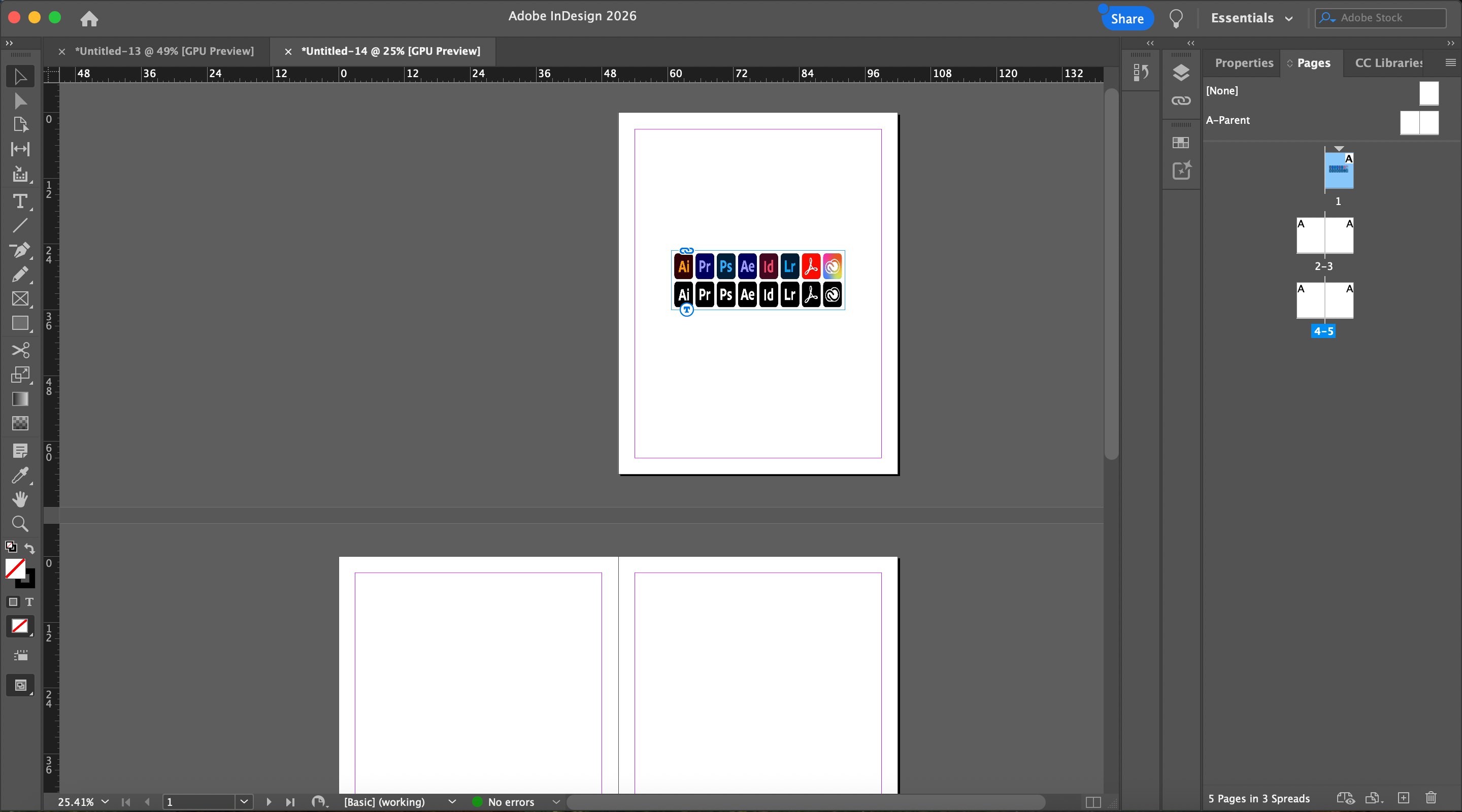The image size is (1462, 812).
Task: Swap fill and stroke colors
Action: point(29,548)
